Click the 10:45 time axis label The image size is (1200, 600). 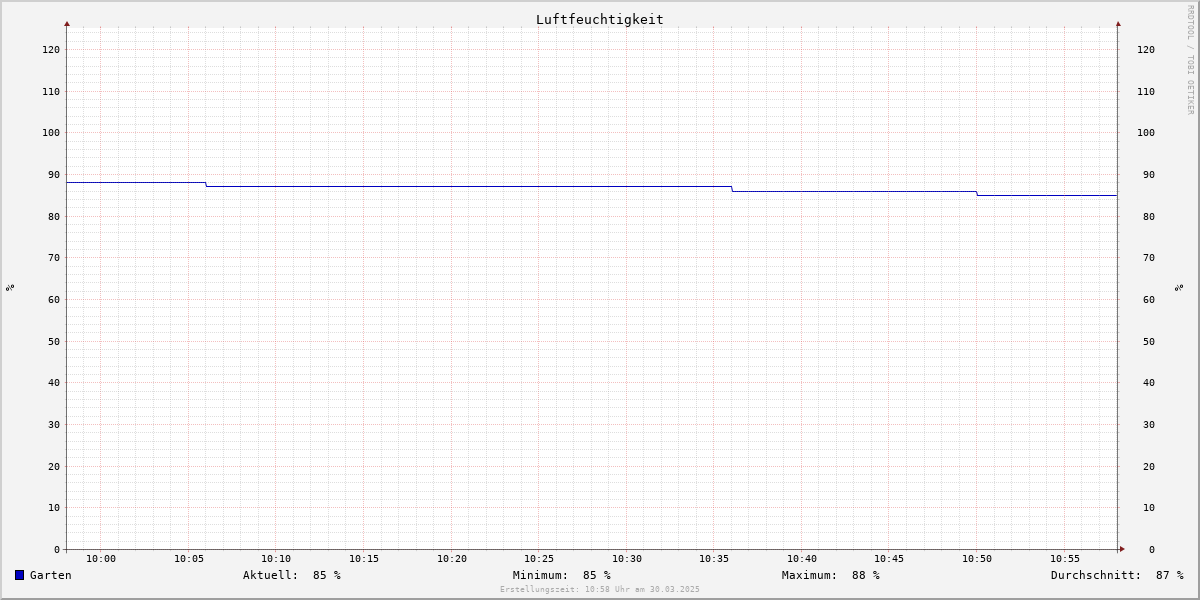coord(889,559)
